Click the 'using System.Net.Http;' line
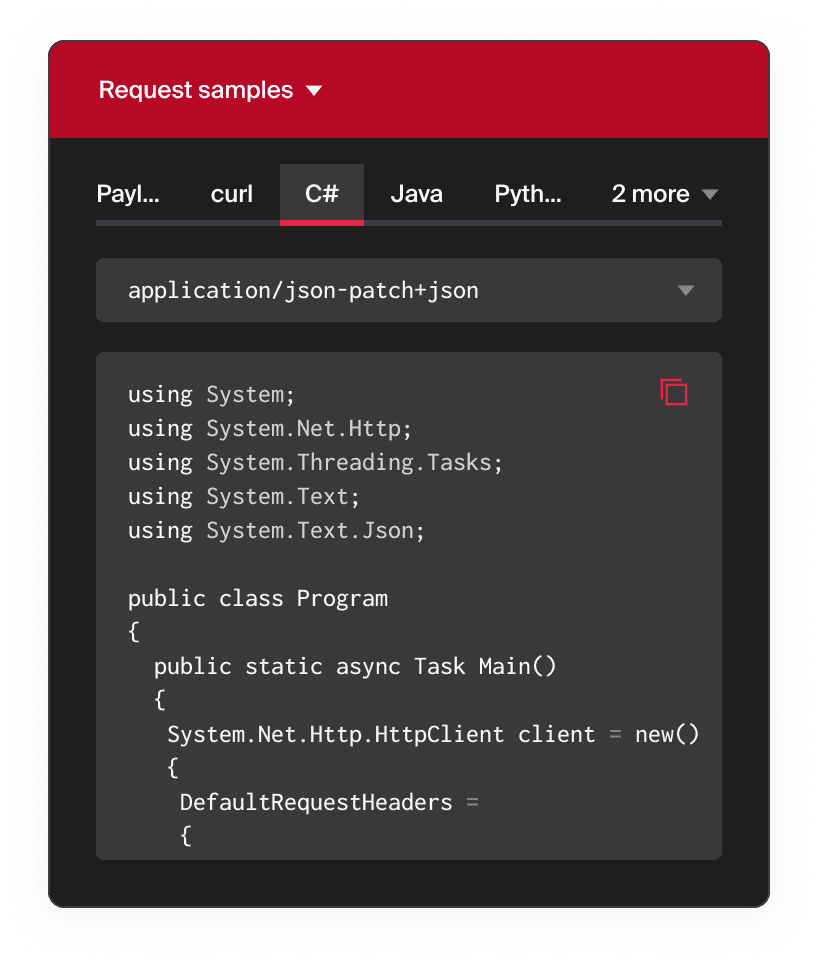818x964 pixels. pos(270,429)
